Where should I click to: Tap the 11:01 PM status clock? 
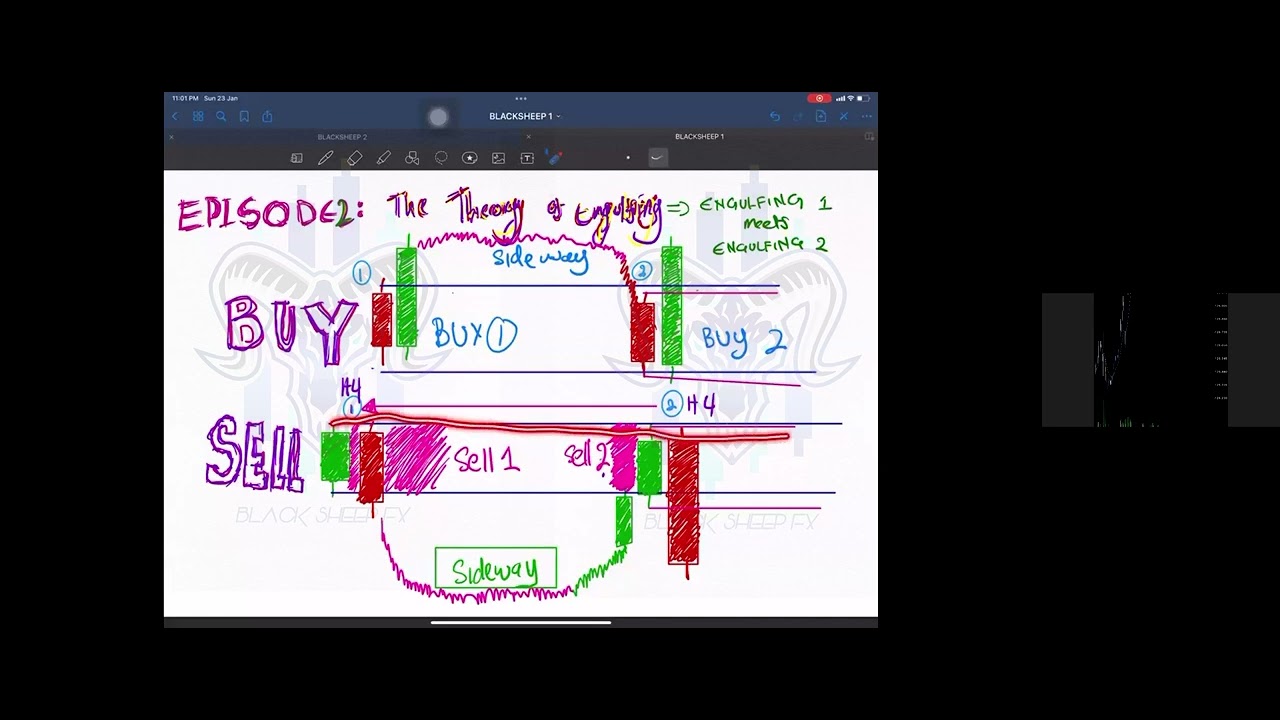[x=185, y=98]
